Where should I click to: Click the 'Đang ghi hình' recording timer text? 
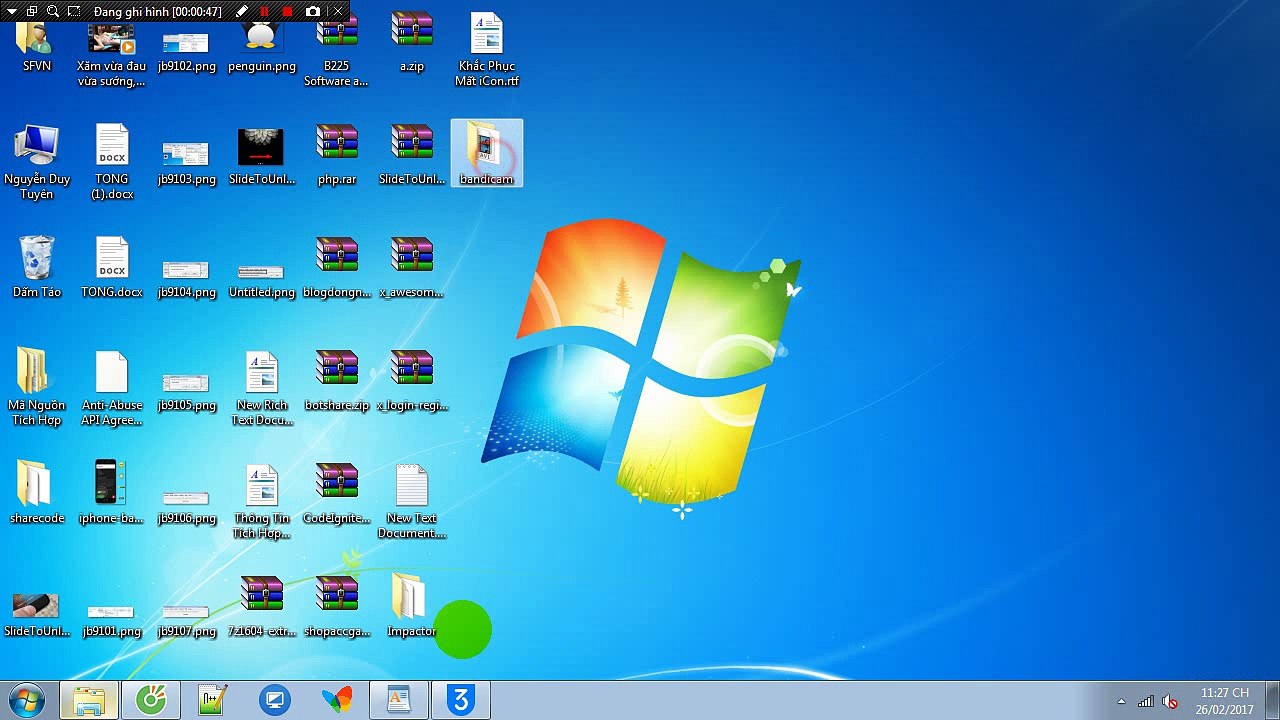click(157, 11)
